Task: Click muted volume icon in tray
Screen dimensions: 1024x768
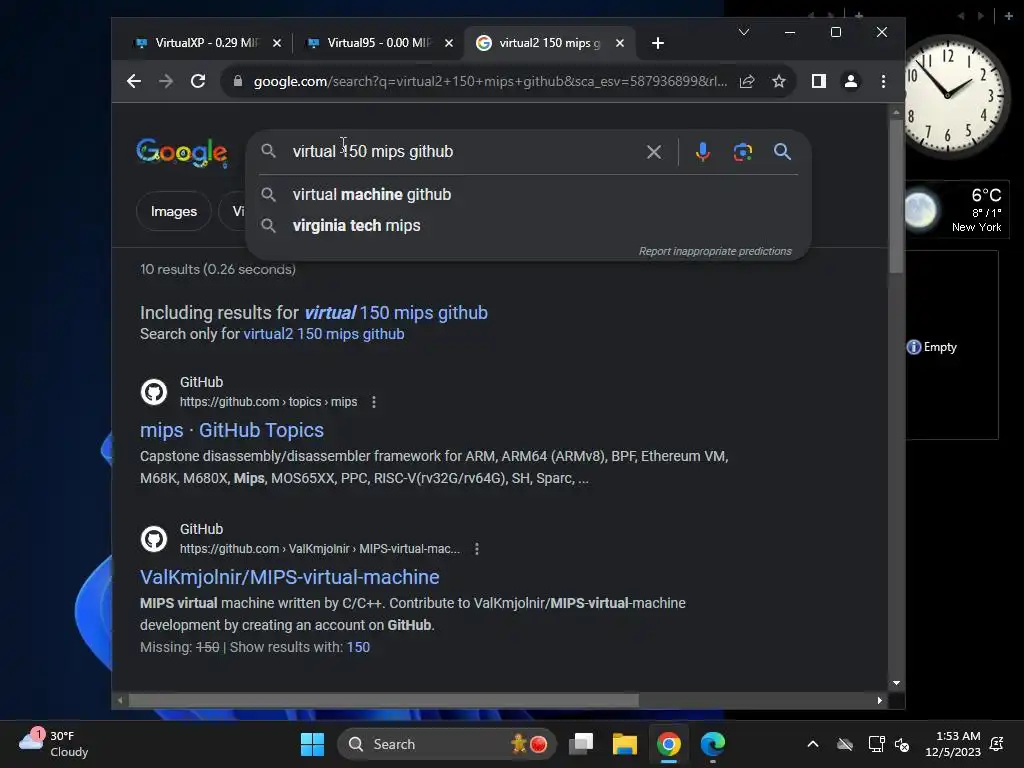Action: pyautogui.click(x=903, y=744)
